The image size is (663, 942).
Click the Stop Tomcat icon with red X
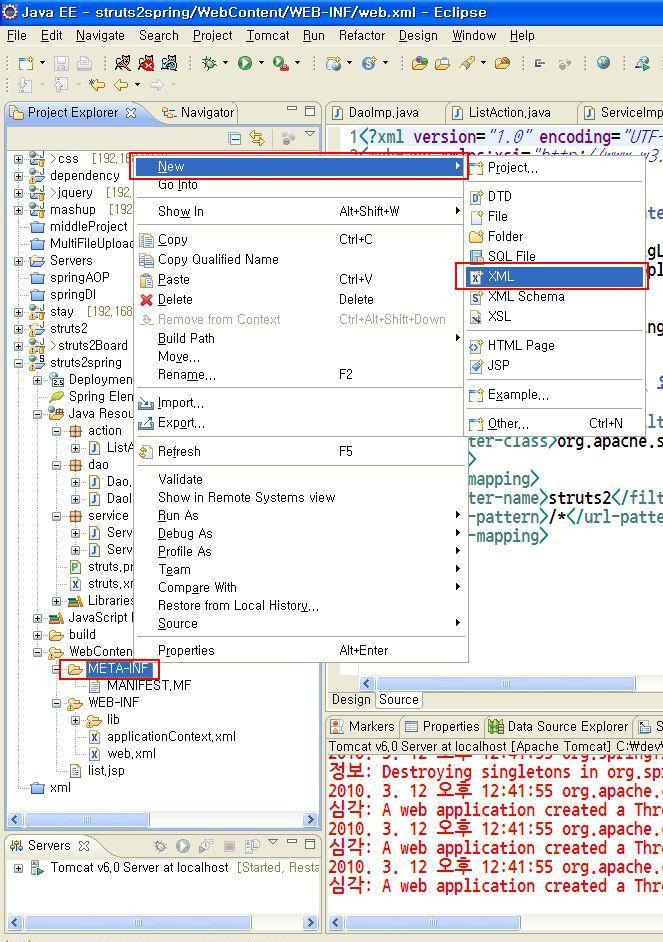[146, 62]
